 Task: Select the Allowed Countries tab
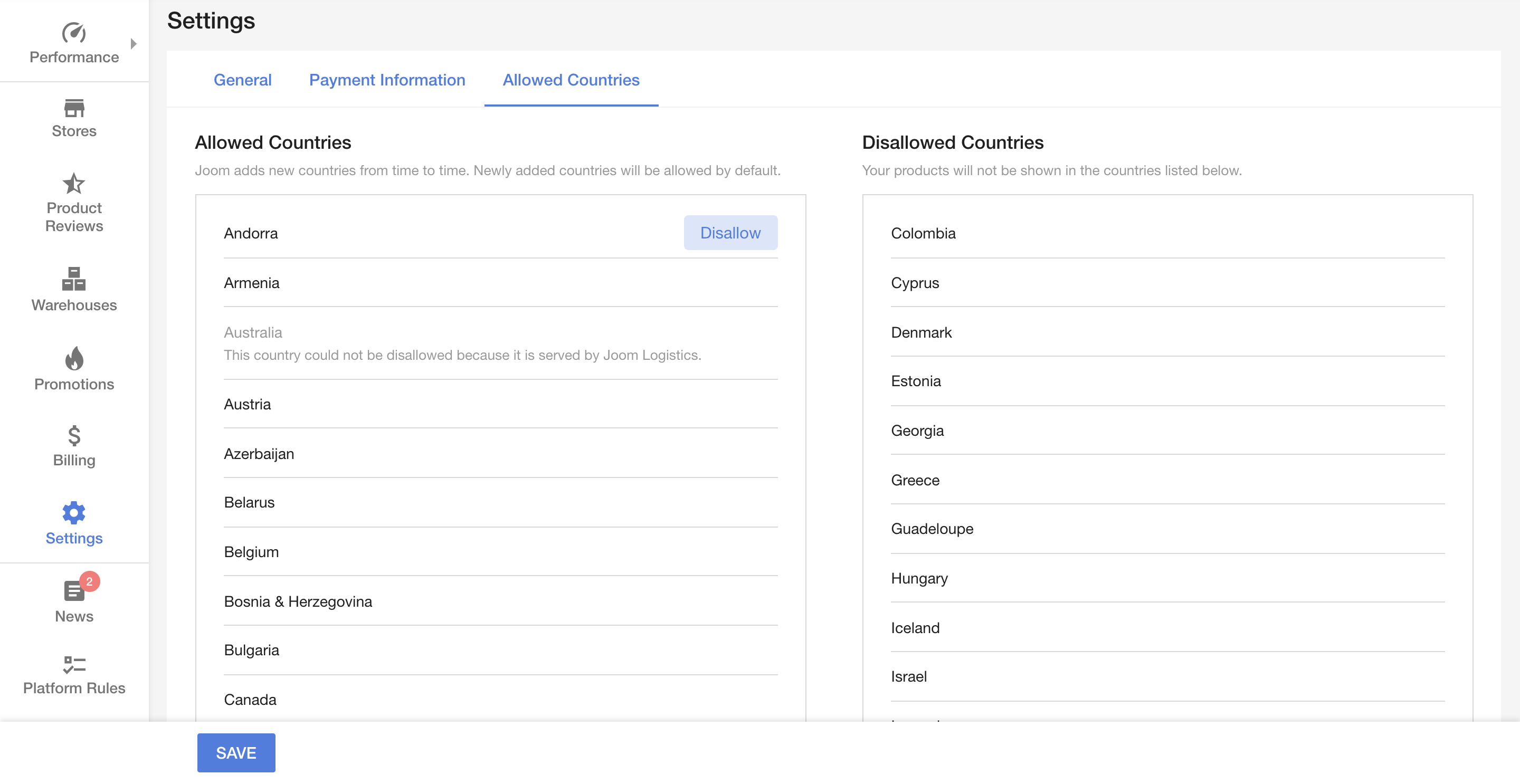coord(571,80)
